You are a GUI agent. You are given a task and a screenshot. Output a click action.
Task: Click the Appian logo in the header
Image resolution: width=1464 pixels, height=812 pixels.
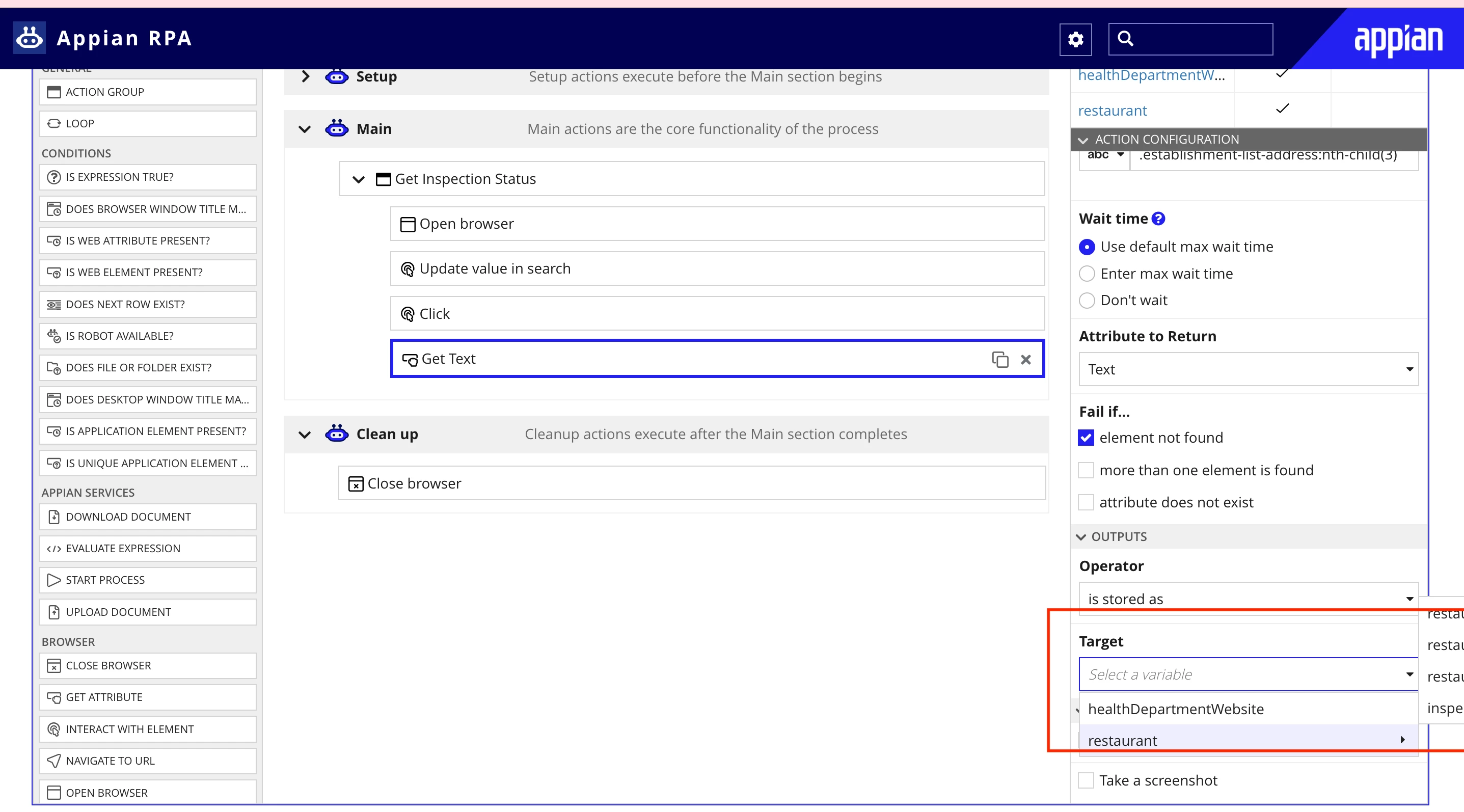click(1398, 41)
